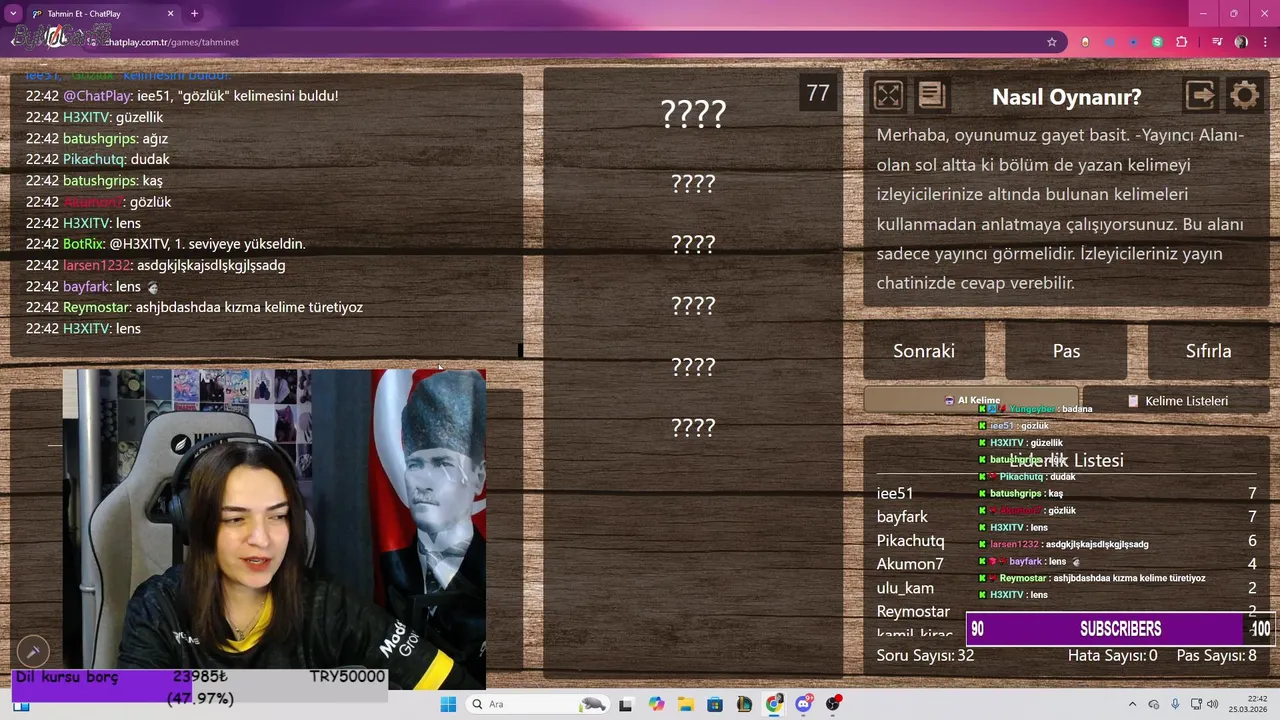Click Akumon7 in the leaderboard
Image resolution: width=1280 pixels, height=720 pixels.
click(x=910, y=563)
